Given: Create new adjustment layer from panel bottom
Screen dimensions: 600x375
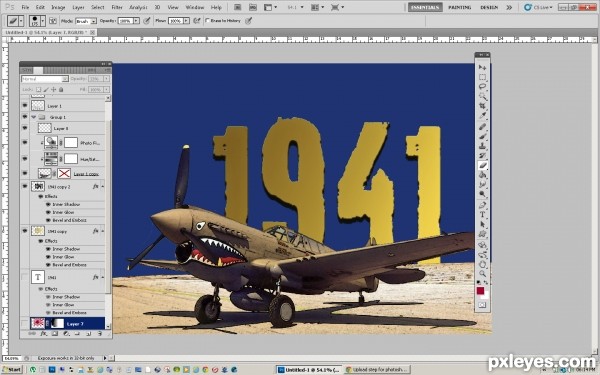Looking at the screenshot, I should [66, 334].
